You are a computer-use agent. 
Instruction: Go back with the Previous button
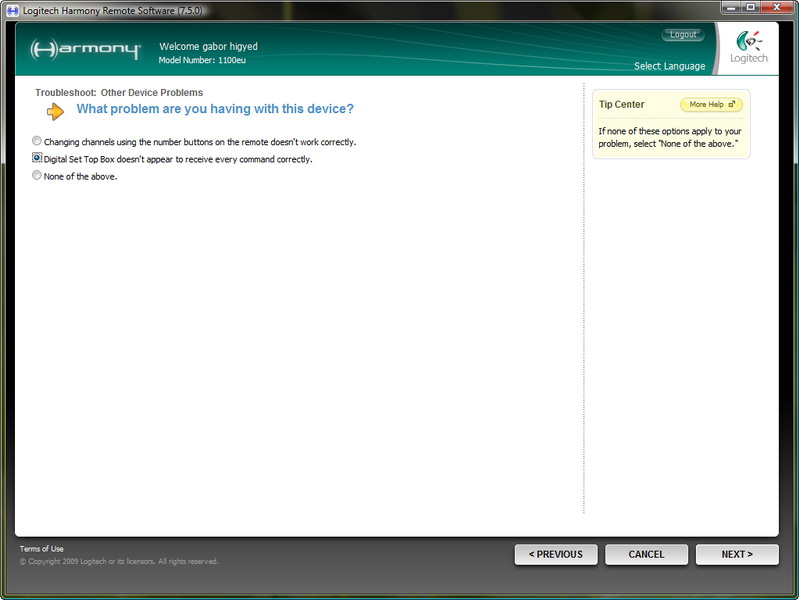tap(555, 554)
